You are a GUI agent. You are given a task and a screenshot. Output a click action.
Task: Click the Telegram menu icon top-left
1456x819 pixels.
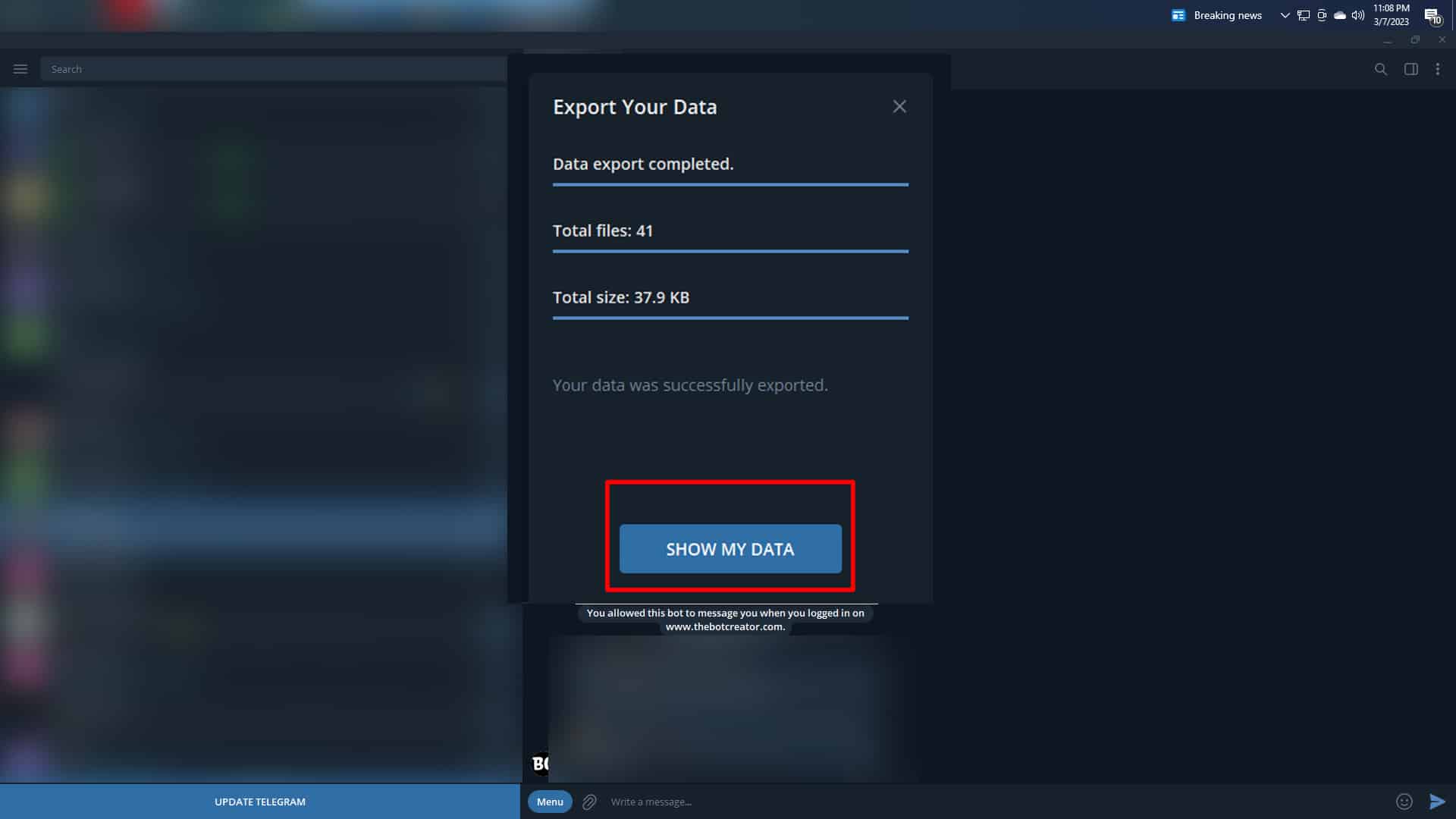(x=20, y=68)
